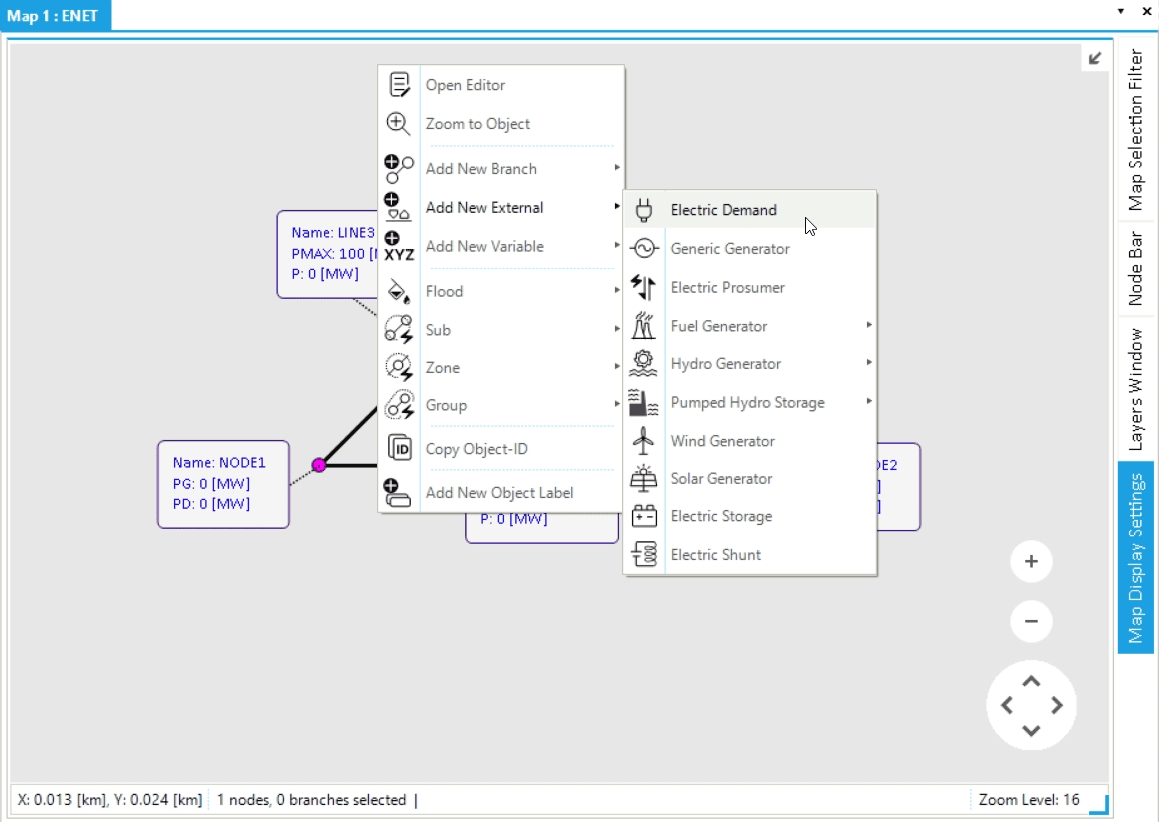
Task: Click the Copy Object-ID icon
Action: click(399, 449)
